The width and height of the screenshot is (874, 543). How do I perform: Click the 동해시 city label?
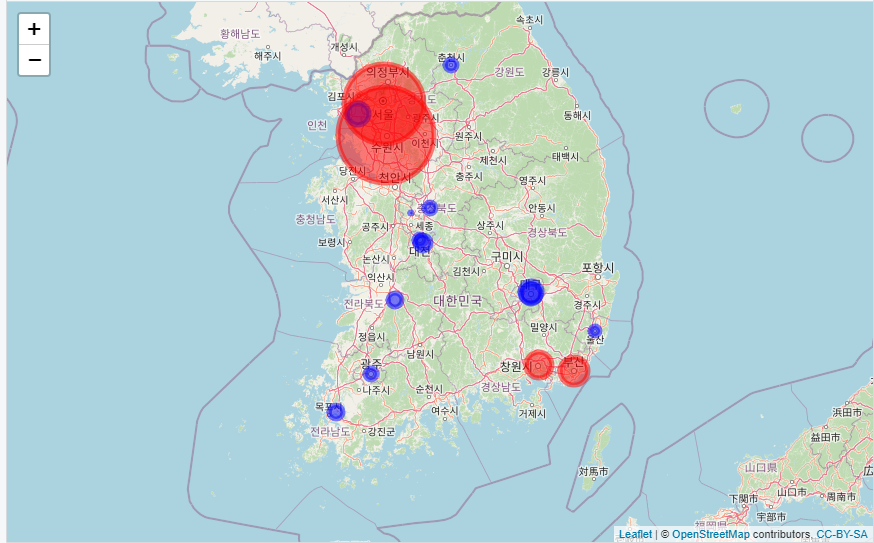tap(577, 115)
